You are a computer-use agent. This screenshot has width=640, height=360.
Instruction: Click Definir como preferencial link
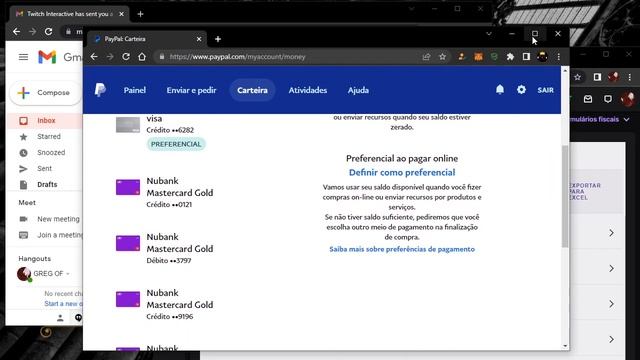[402, 172]
